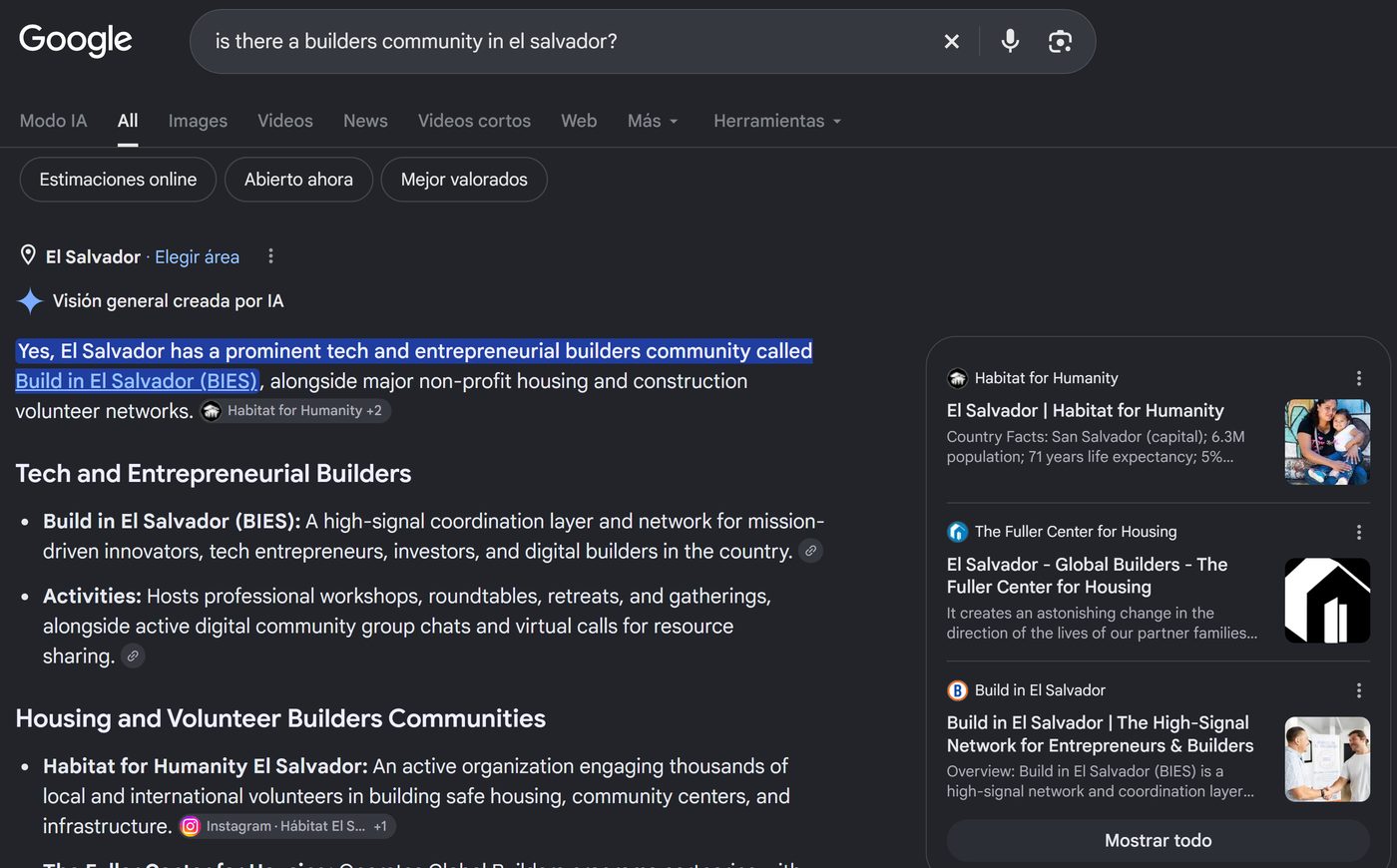
Task: Click link icon after Activities paragraph
Action: [133, 655]
